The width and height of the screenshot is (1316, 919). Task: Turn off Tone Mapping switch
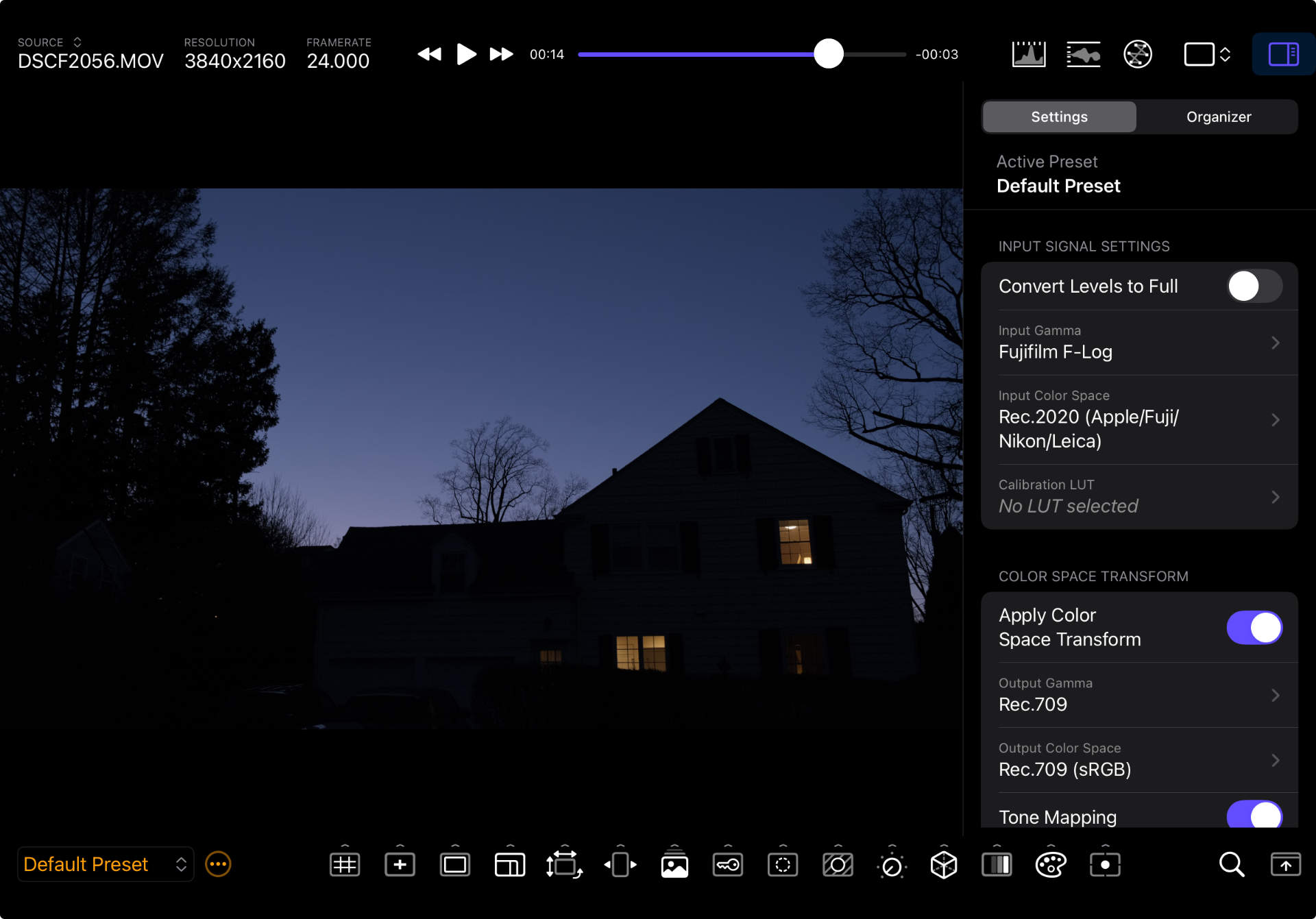pyautogui.click(x=1254, y=816)
